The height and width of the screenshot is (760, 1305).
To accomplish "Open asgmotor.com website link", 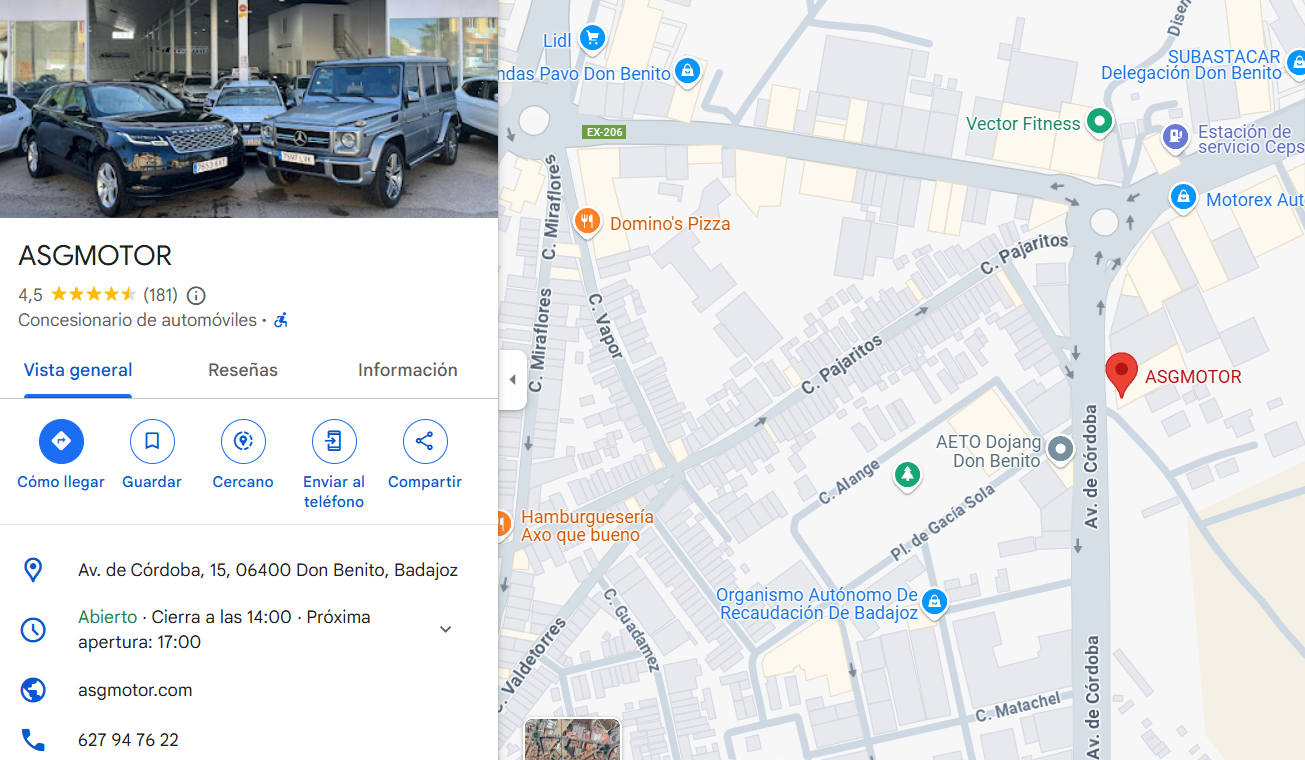I will point(135,690).
